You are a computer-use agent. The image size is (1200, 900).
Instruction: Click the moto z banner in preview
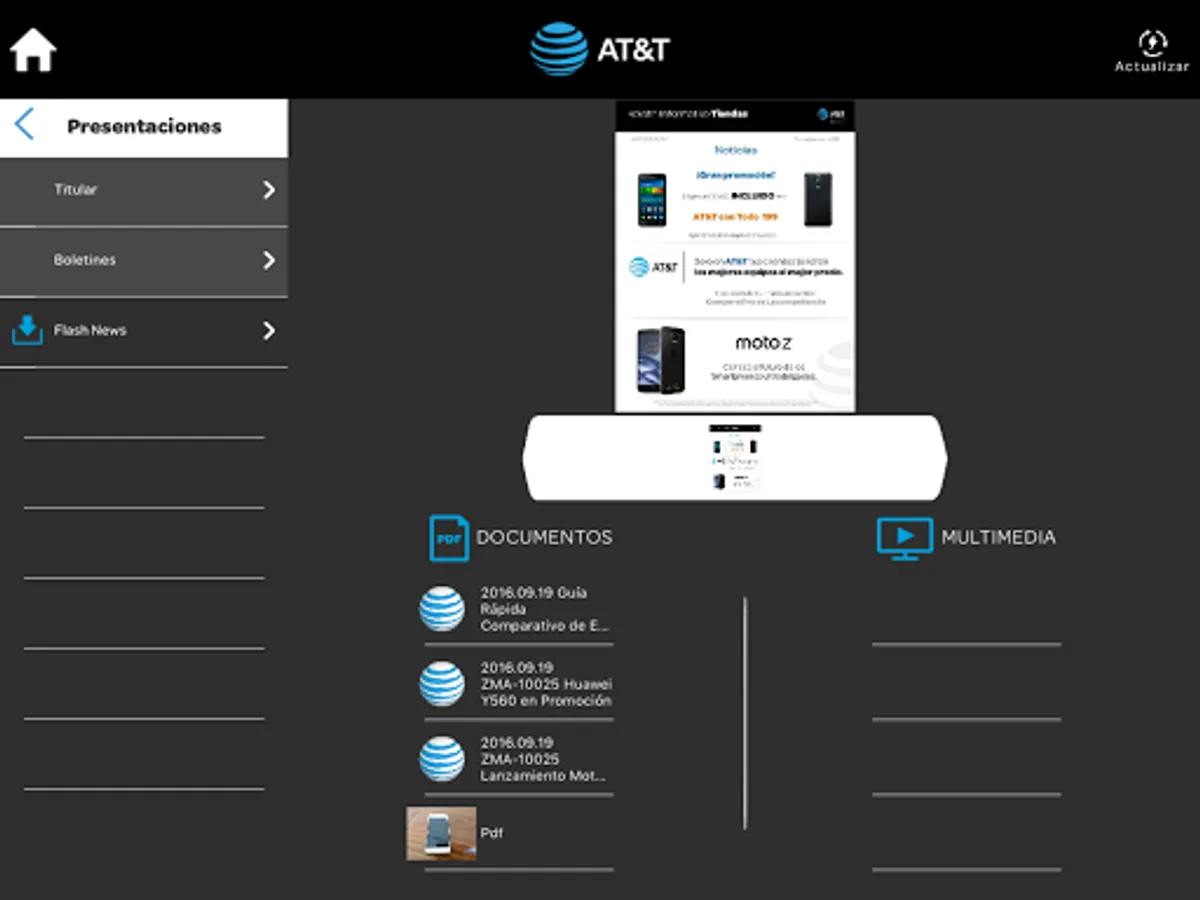tap(735, 360)
